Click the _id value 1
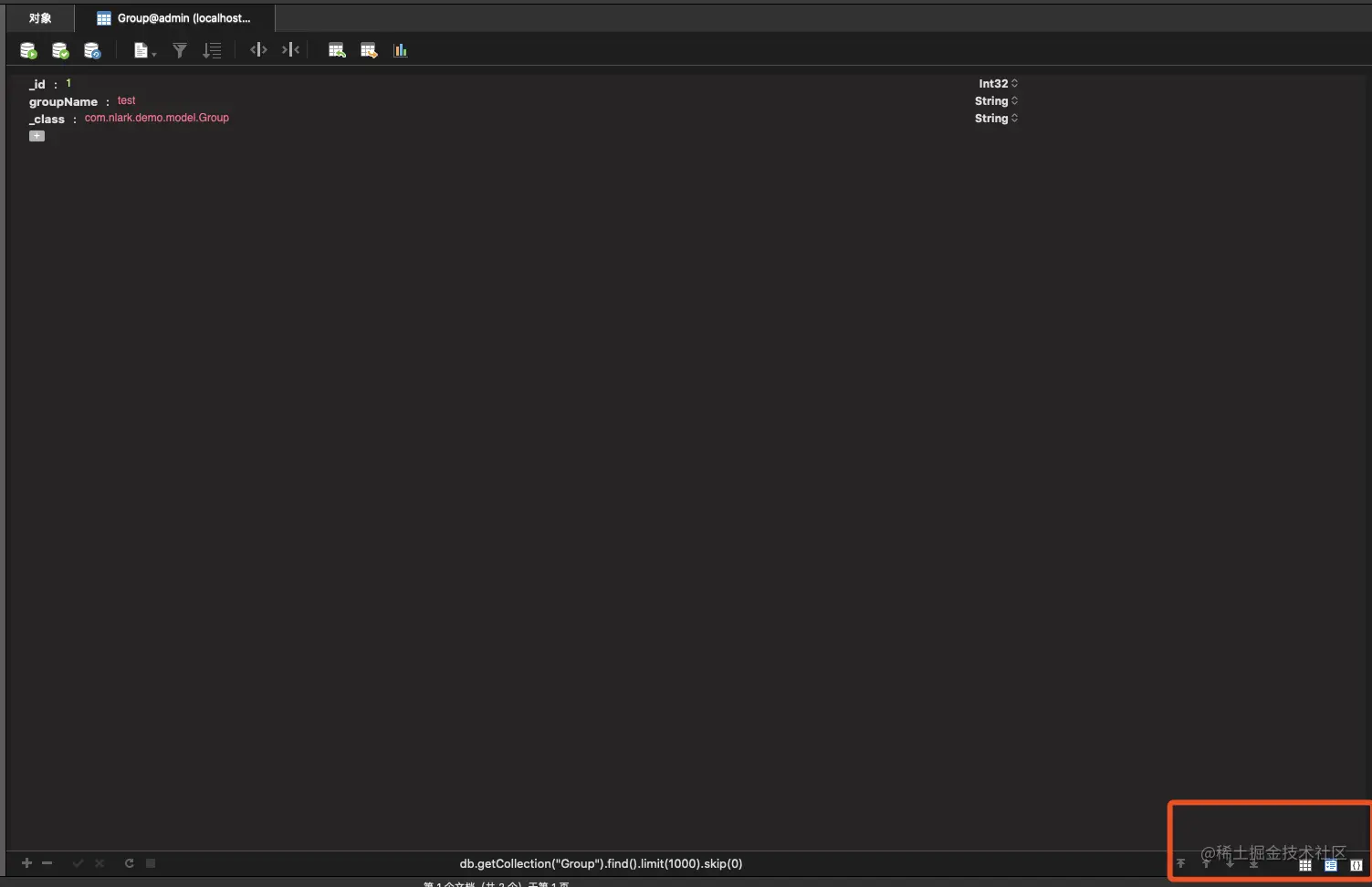Viewport: 1372px width, 887px height. [x=68, y=83]
